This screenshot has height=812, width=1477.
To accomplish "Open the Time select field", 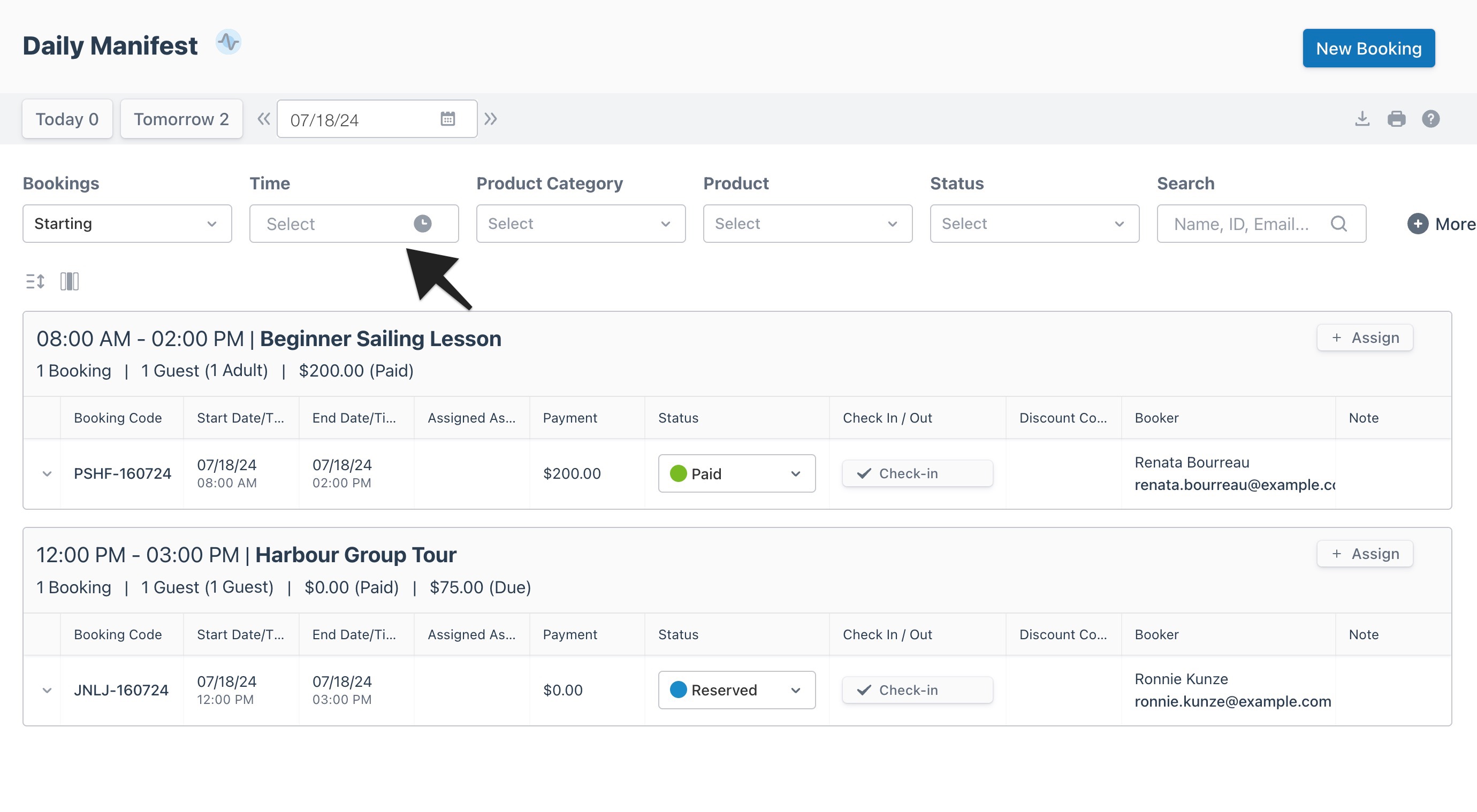I will (x=354, y=224).
